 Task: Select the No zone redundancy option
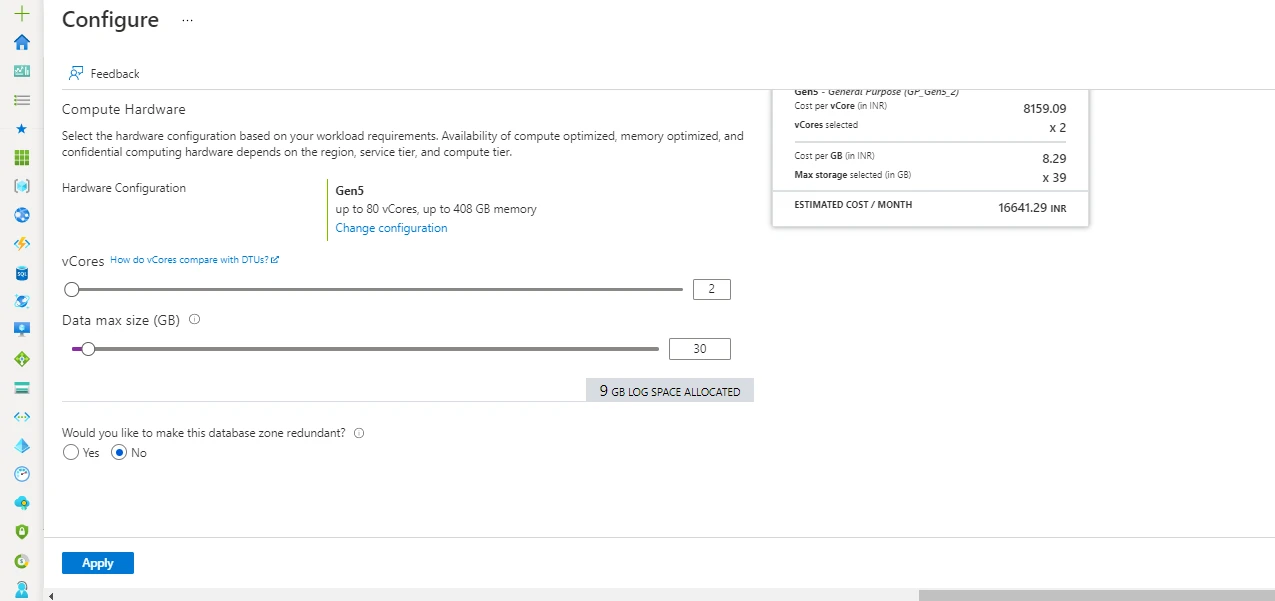(x=117, y=452)
